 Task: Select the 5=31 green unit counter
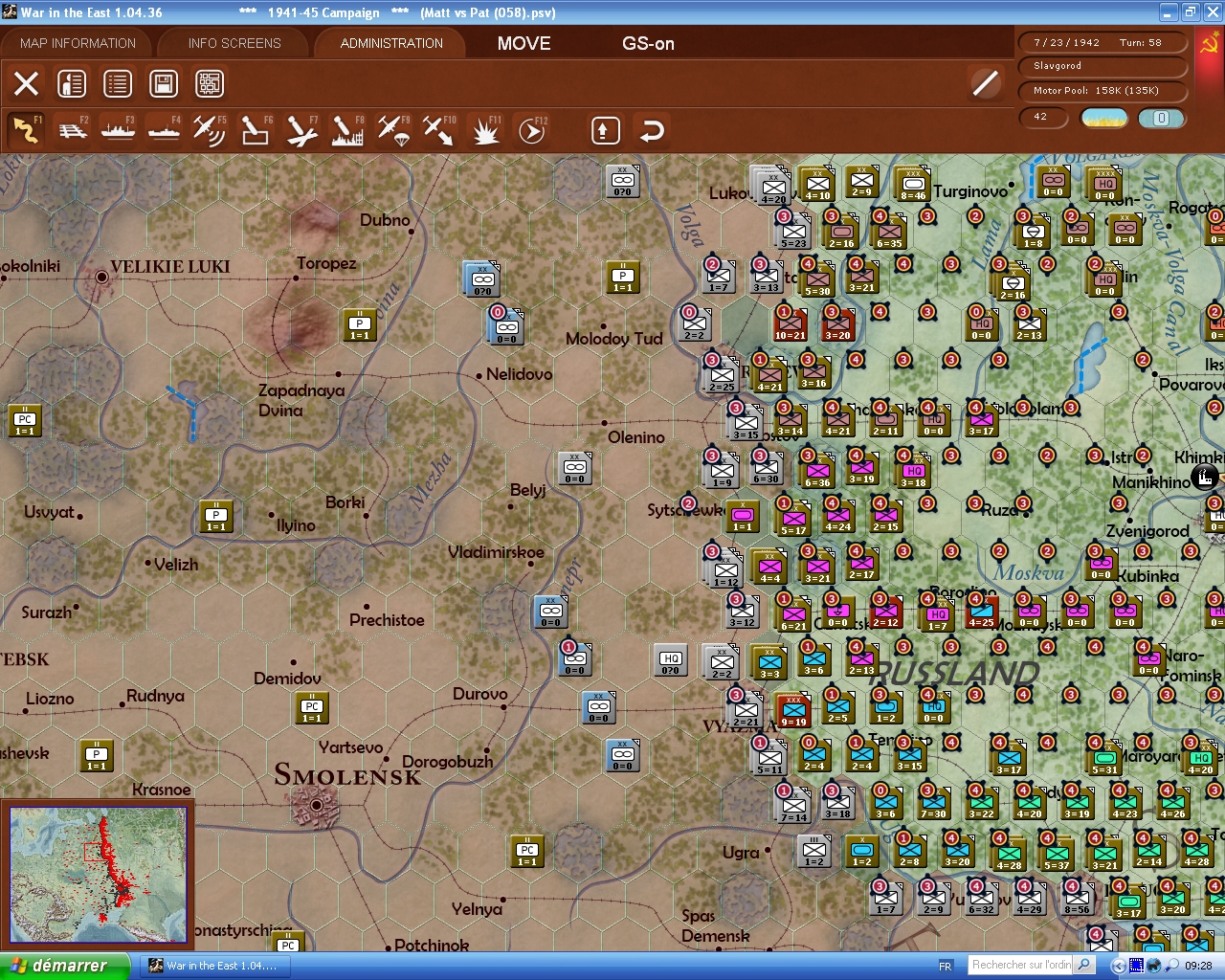click(1104, 758)
